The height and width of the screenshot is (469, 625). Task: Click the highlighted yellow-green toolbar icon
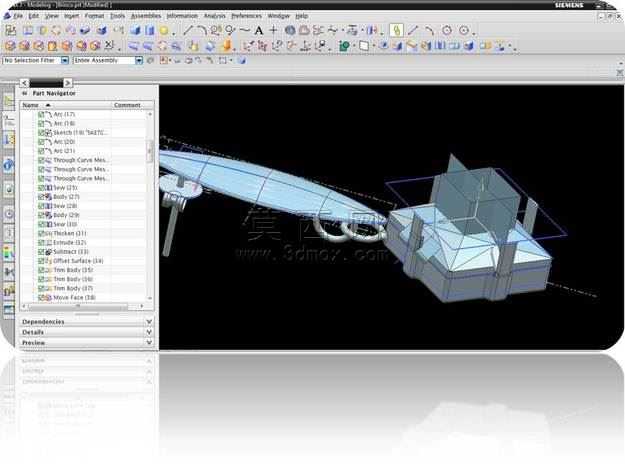(x=396, y=30)
